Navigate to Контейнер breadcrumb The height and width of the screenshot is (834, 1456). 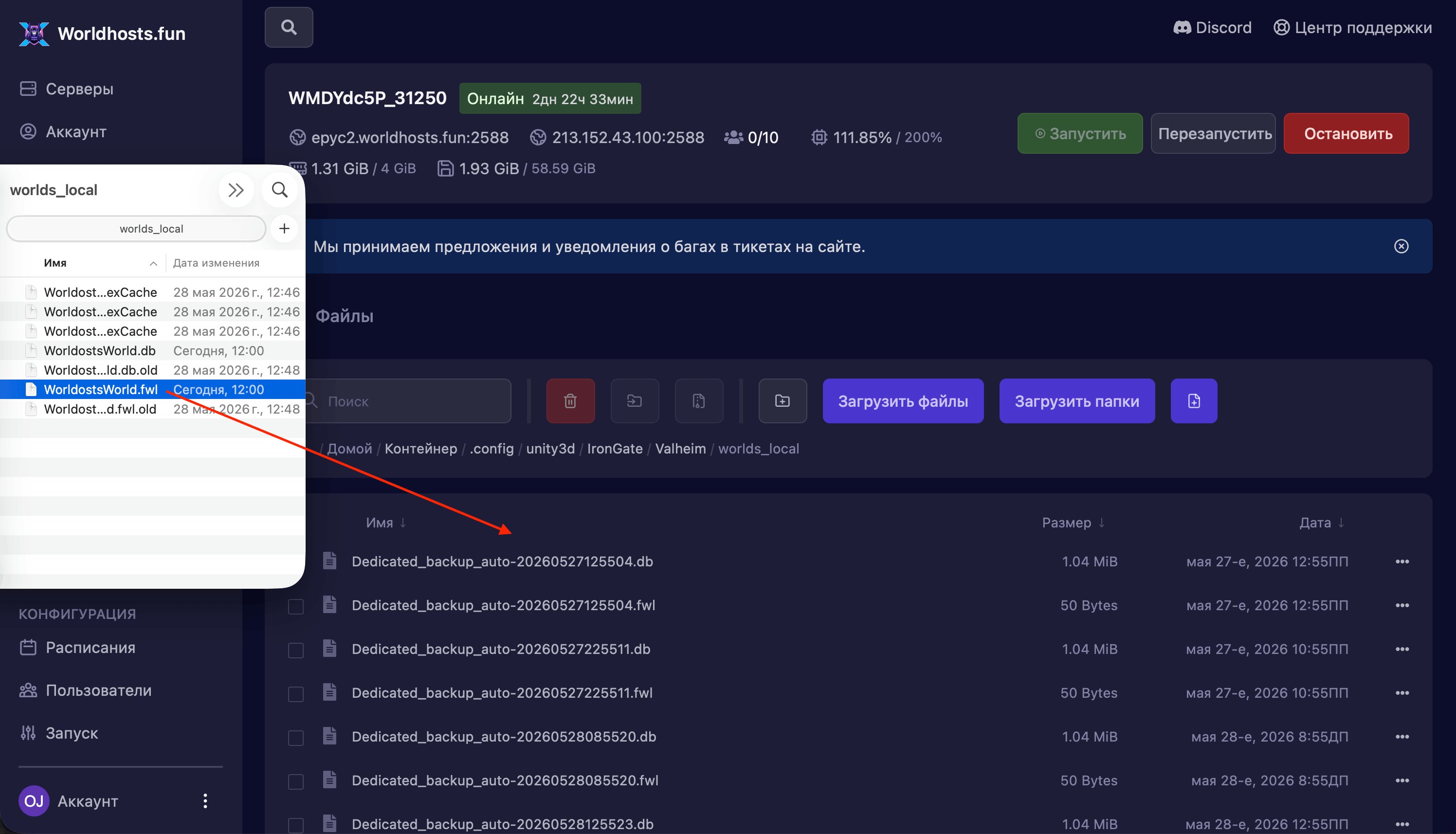coord(420,449)
